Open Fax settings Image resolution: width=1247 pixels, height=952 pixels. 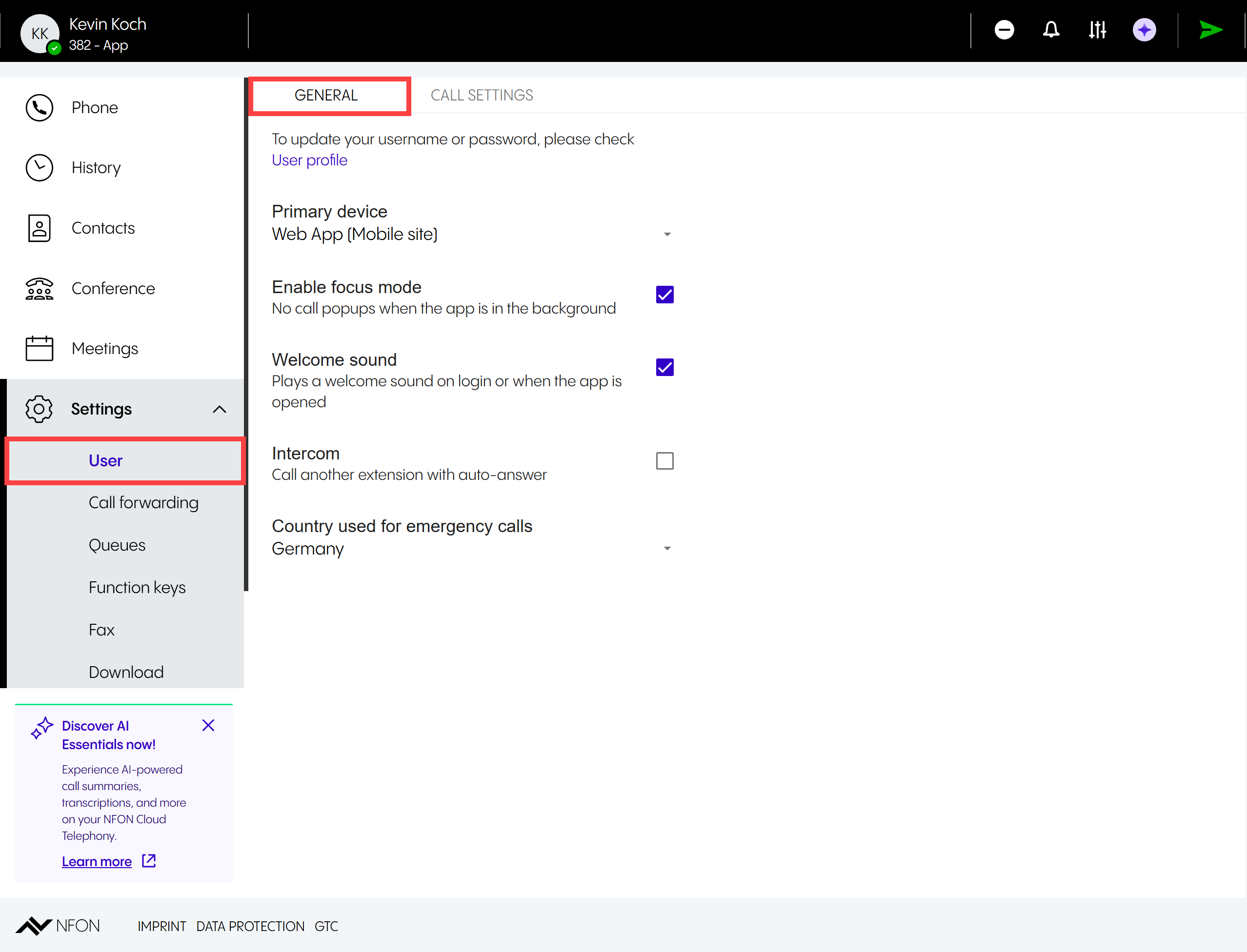pos(101,630)
